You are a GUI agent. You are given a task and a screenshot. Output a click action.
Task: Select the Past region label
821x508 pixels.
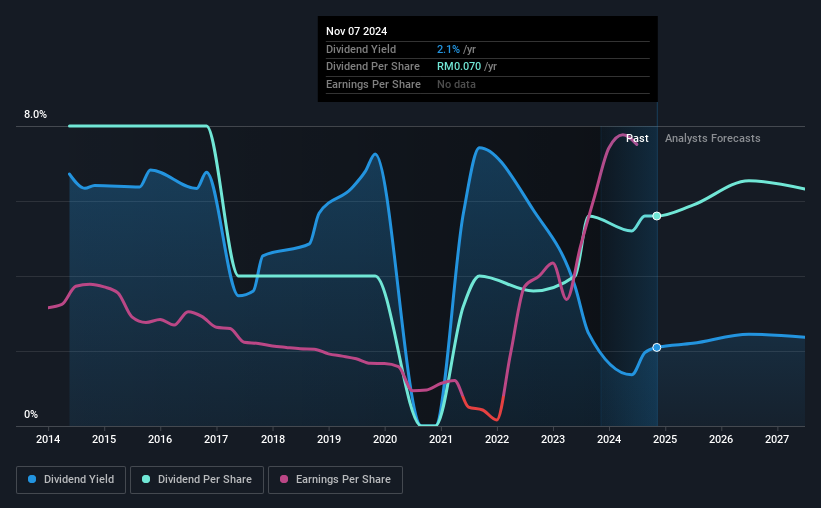[x=637, y=138]
